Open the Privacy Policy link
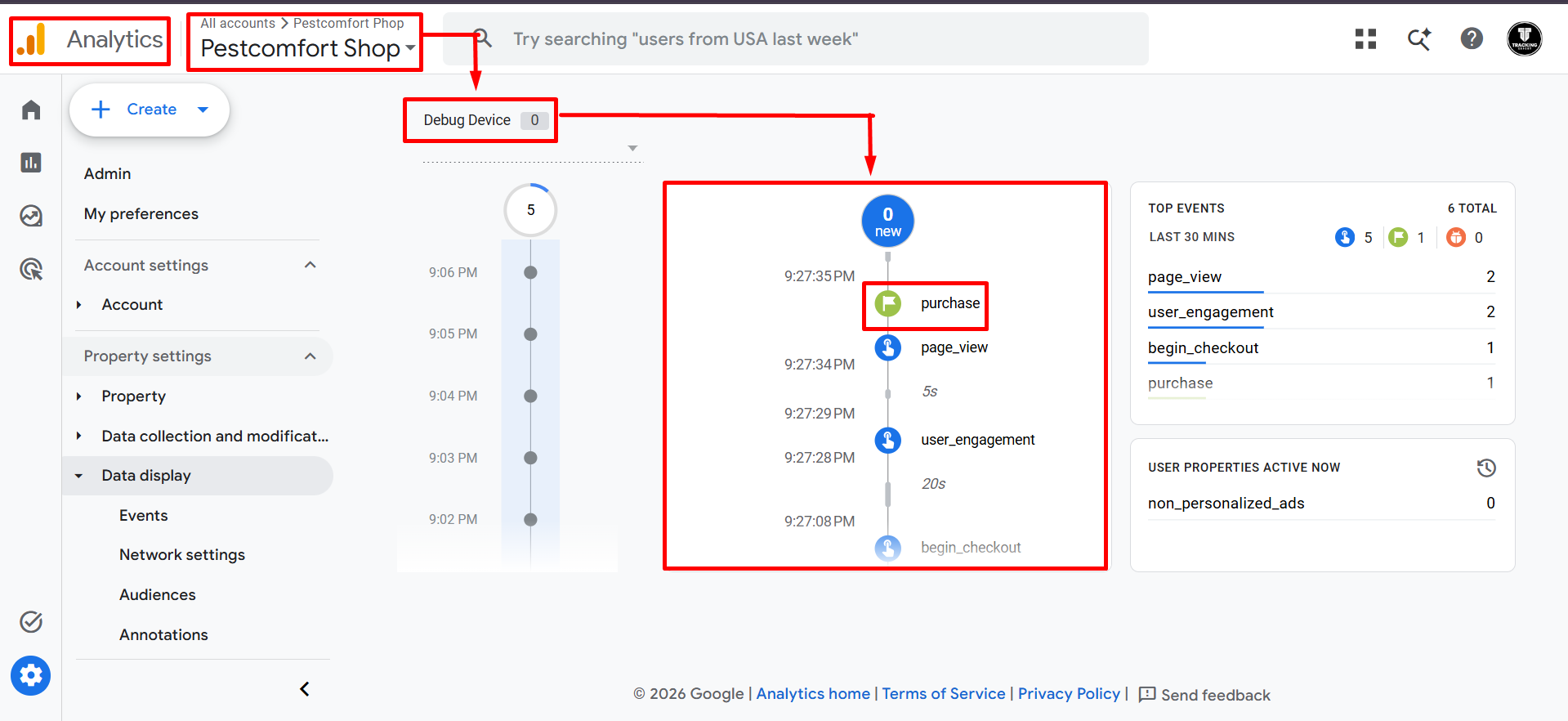Image resolution: width=1568 pixels, height=721 pixels. click(x=1069, y=694)
